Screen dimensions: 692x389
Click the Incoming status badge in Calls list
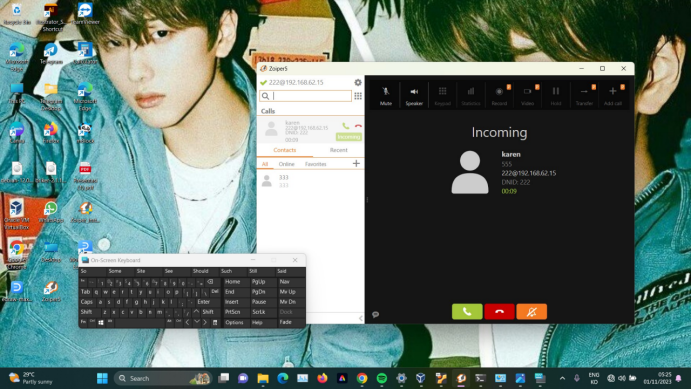pyautogui.click(x=349, y=137)
